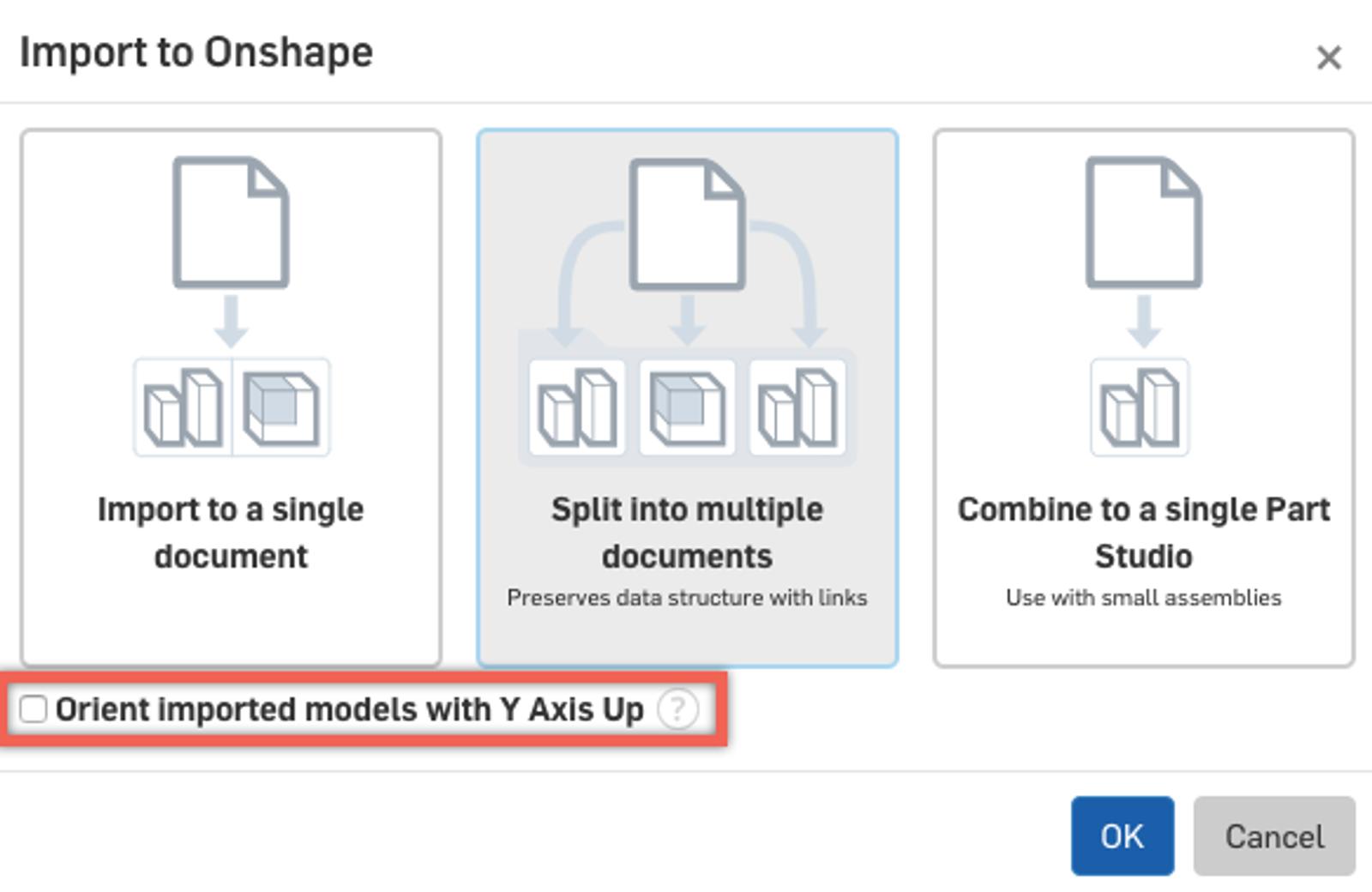
Task: Click file page icon in Split card
Action: (687, 223)
